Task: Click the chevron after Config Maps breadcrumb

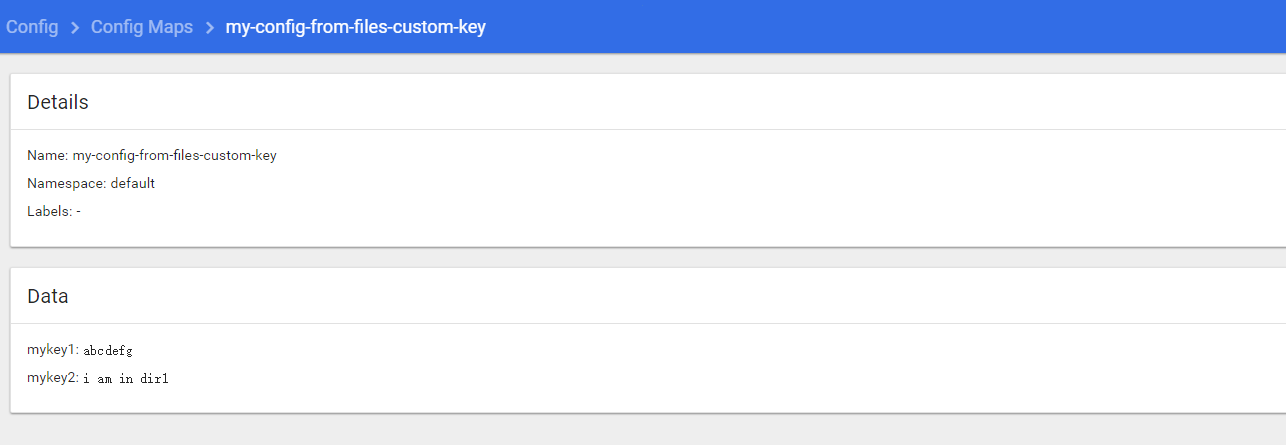Action: point(209,27)
